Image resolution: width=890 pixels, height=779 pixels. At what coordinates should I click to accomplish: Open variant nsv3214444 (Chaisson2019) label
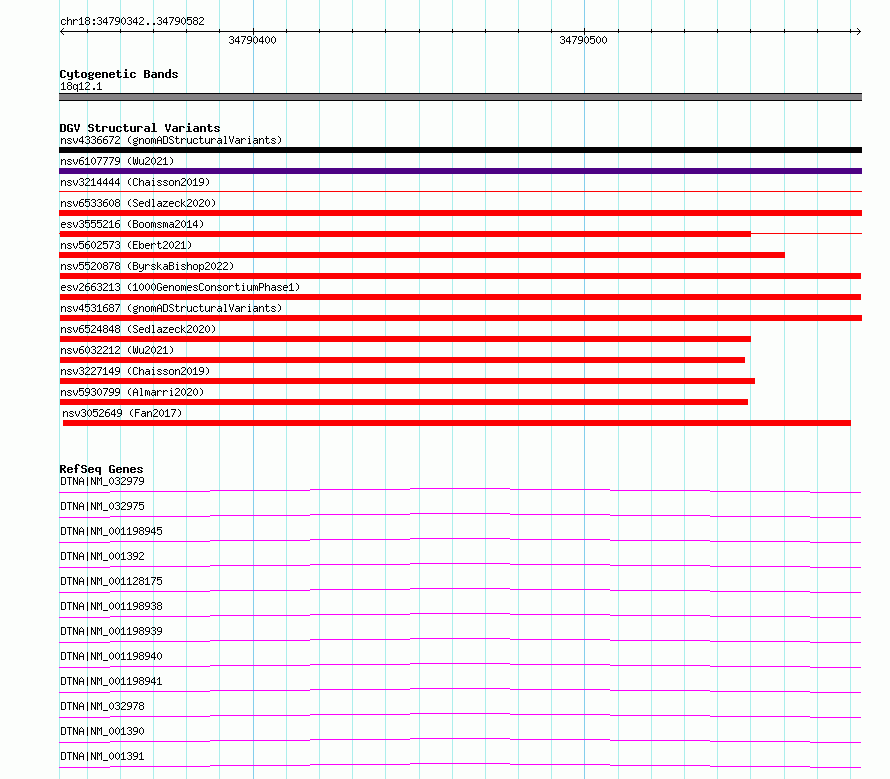point(135,182)
